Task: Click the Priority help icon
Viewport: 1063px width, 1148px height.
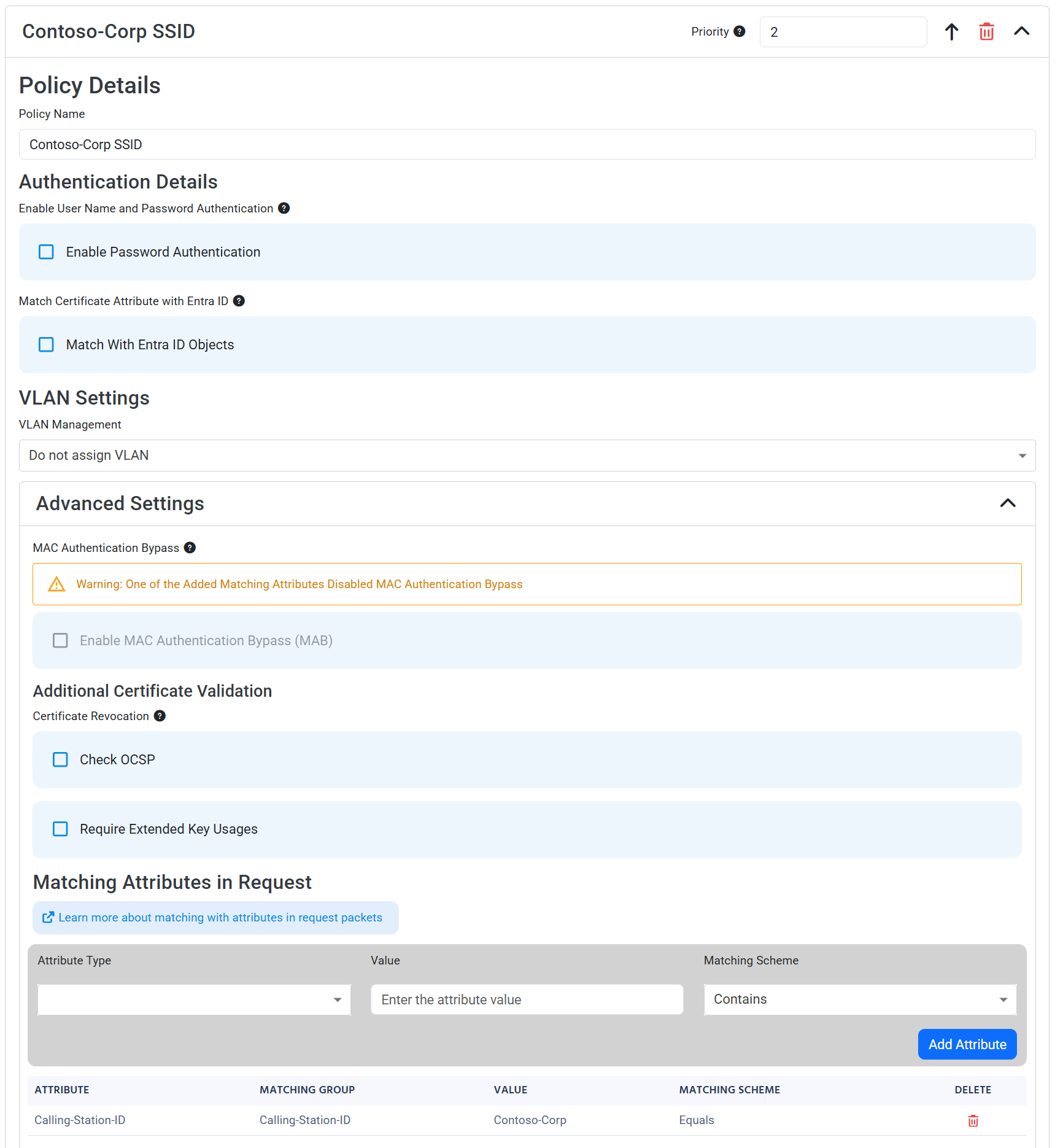Action: (x=740, y=31)
